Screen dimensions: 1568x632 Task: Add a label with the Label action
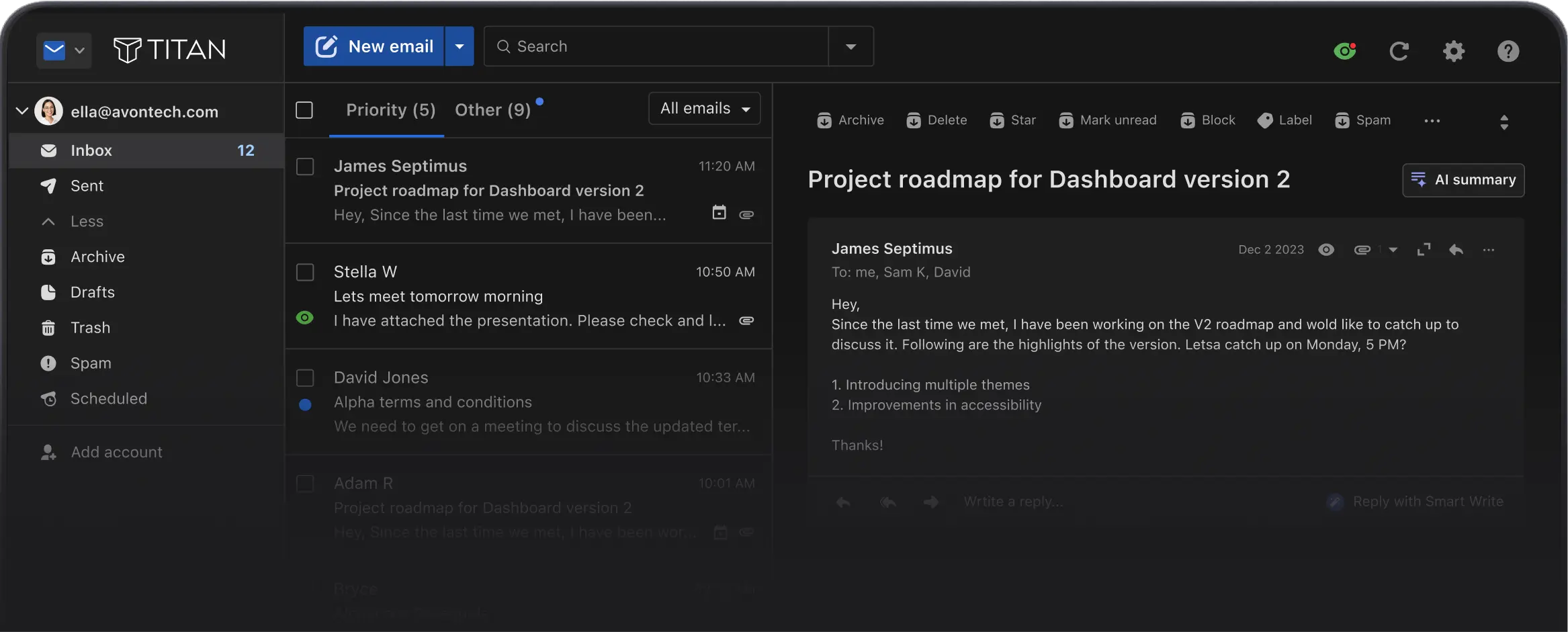tap(1284, 120)
